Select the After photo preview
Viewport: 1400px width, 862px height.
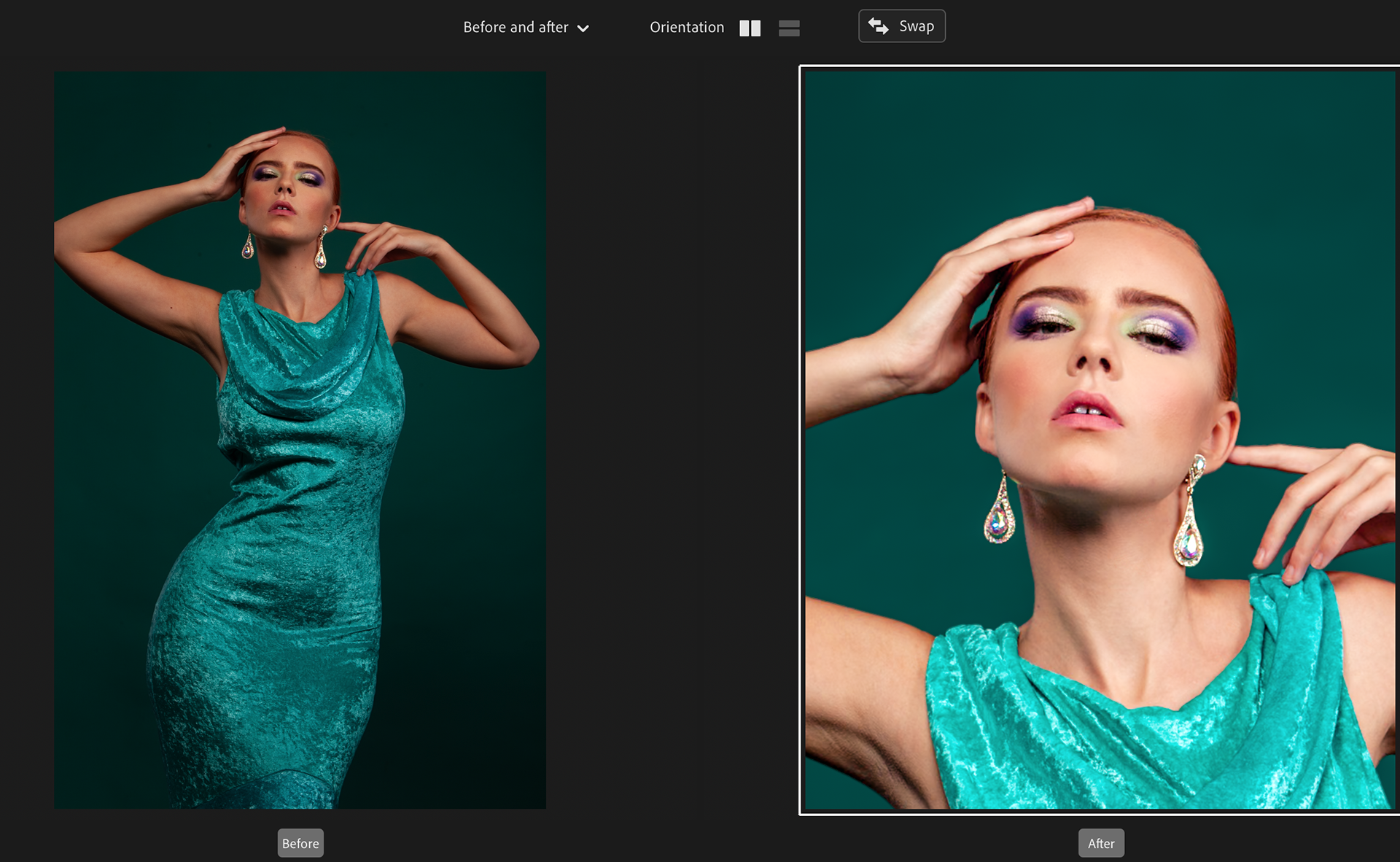click(1100, 440)
